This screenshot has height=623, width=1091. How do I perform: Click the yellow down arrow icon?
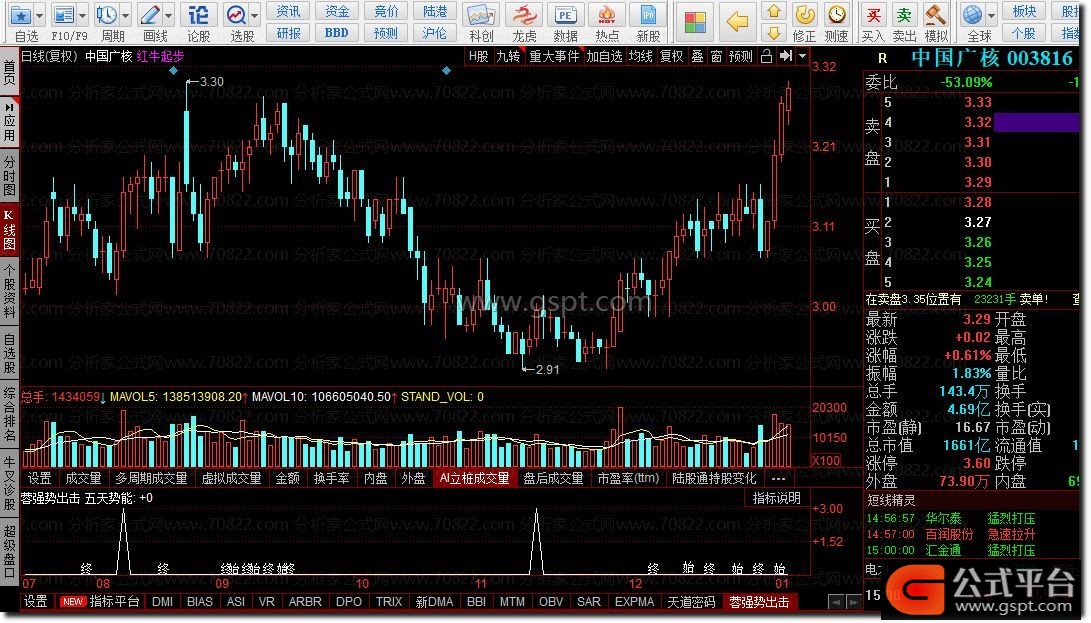point(774,32)
